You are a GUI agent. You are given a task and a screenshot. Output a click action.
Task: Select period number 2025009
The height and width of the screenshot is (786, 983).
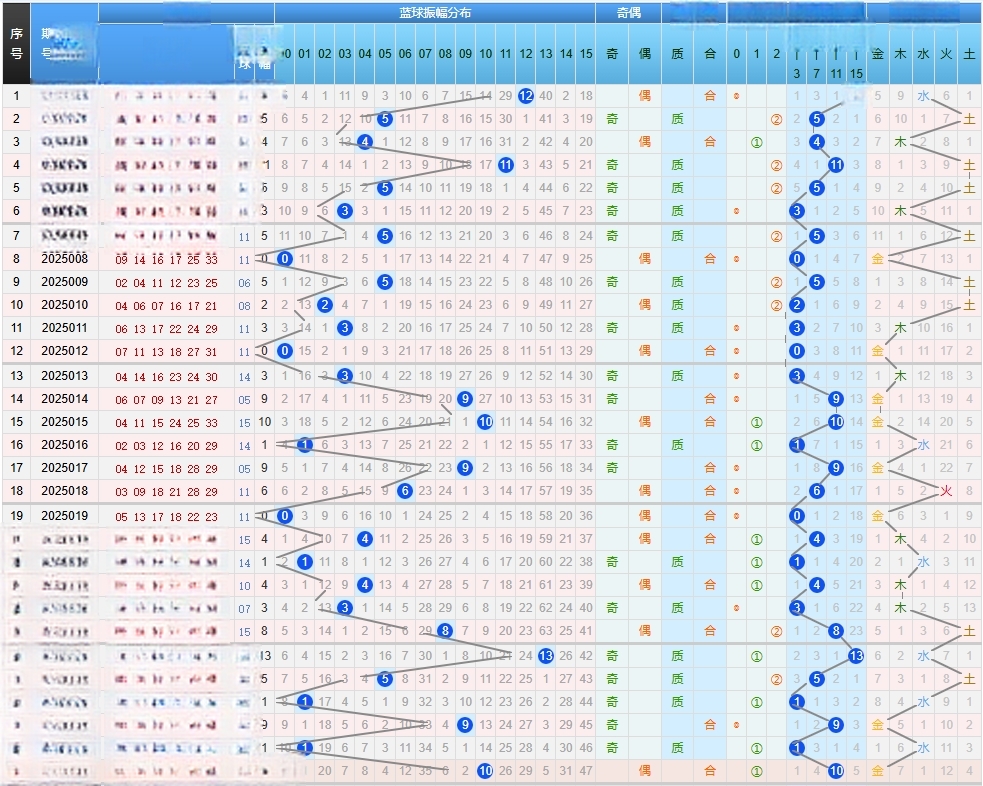point(65,281)
